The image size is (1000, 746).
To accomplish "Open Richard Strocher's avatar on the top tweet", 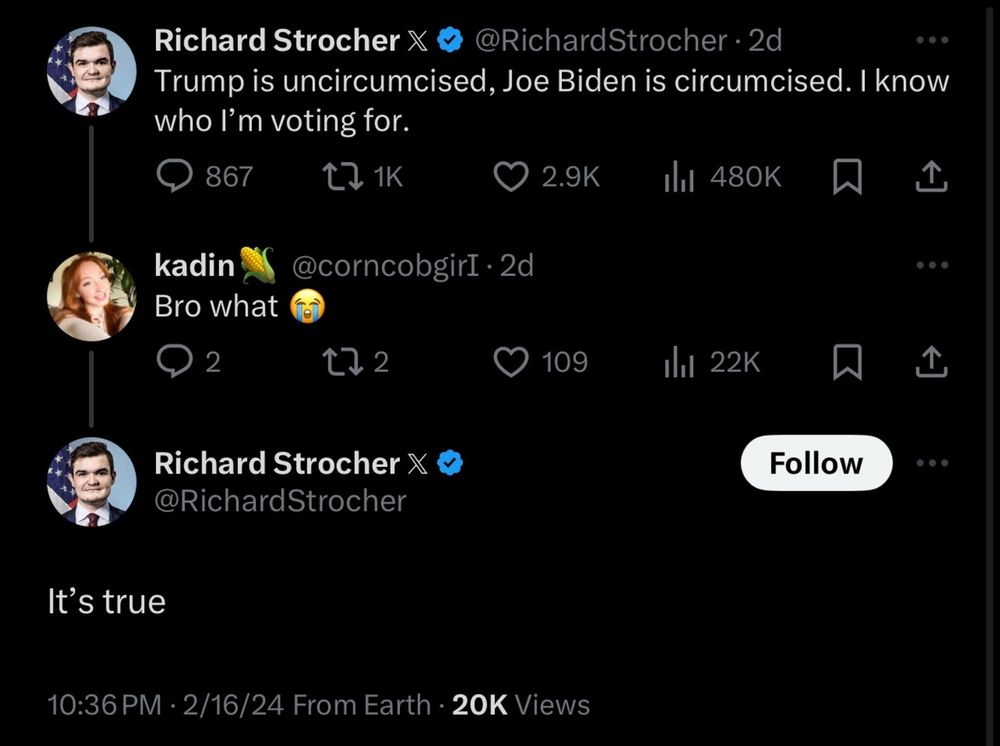I will pyautogui.click(x=91, y=71).
